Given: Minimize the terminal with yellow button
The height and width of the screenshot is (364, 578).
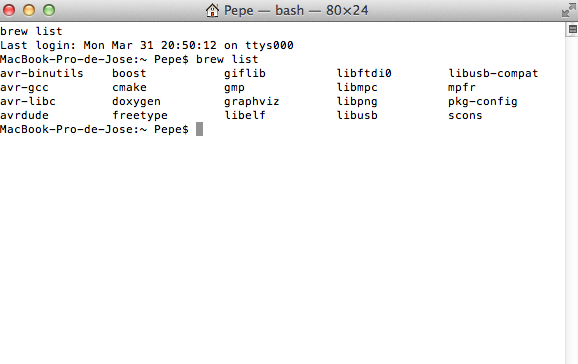Looking at the screenshot, I should pos(29,10).
